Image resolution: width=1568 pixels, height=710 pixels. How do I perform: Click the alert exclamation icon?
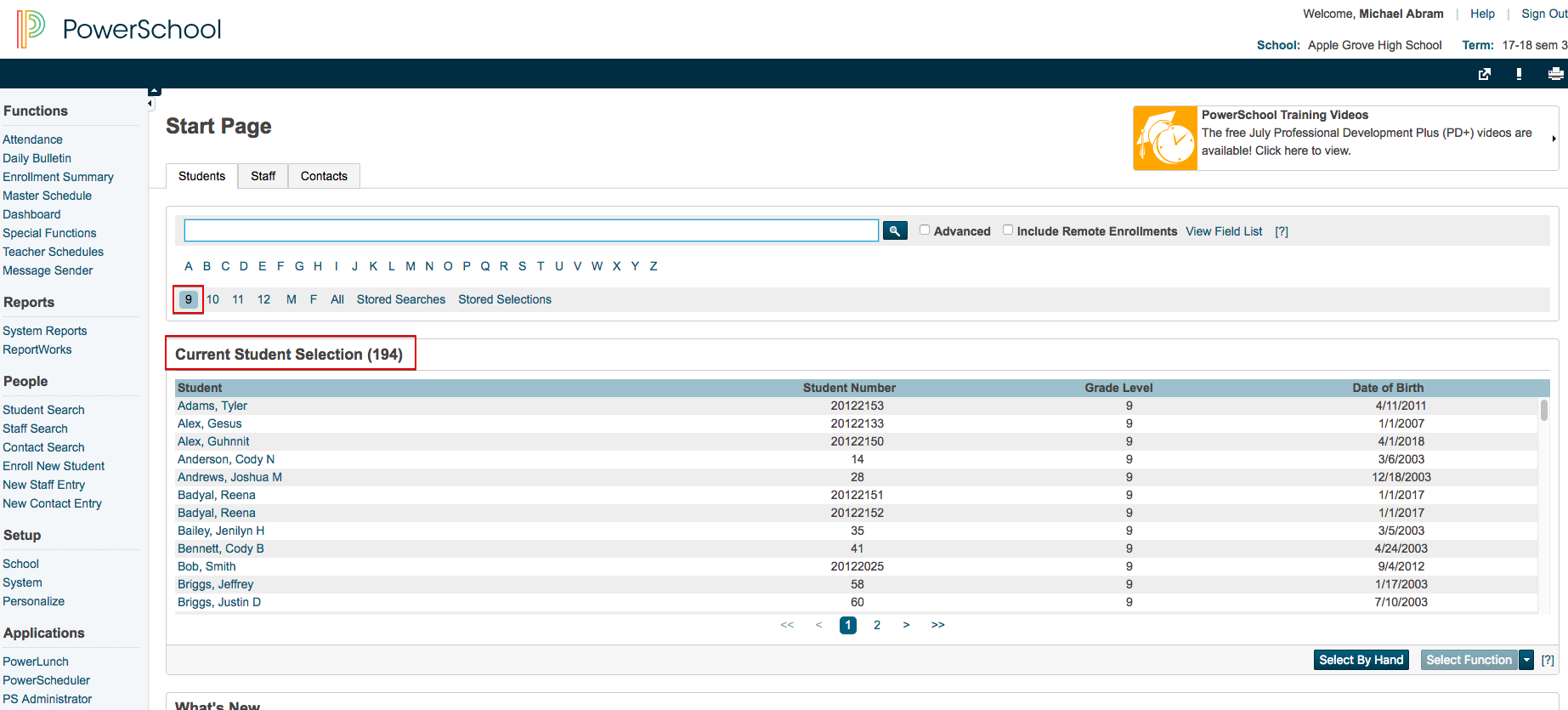[1519, 74]
